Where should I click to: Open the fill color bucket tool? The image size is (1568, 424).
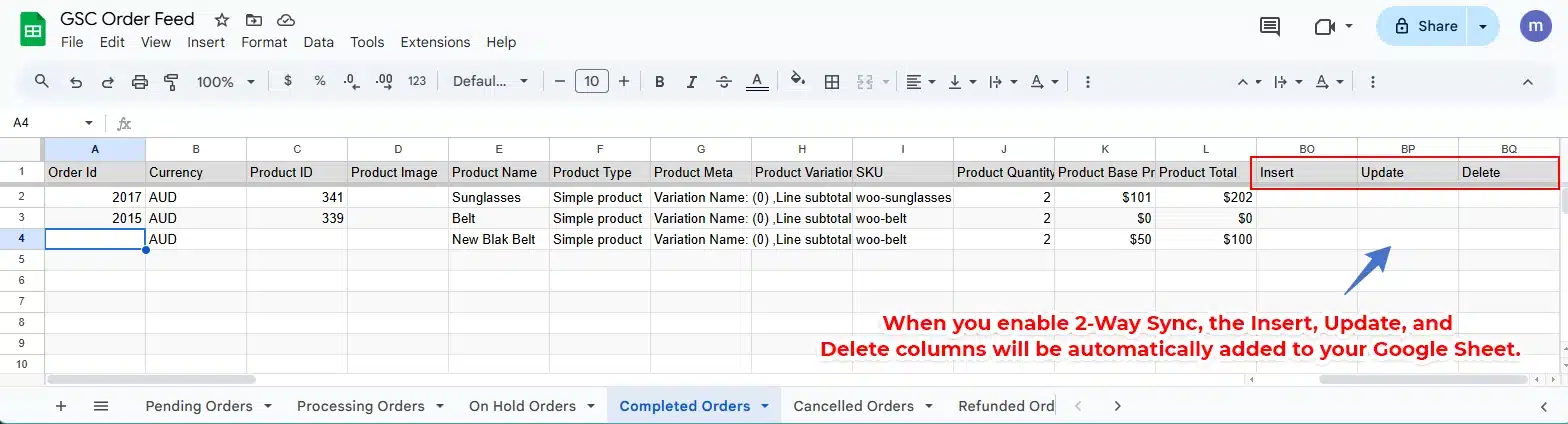coord(797,81)
